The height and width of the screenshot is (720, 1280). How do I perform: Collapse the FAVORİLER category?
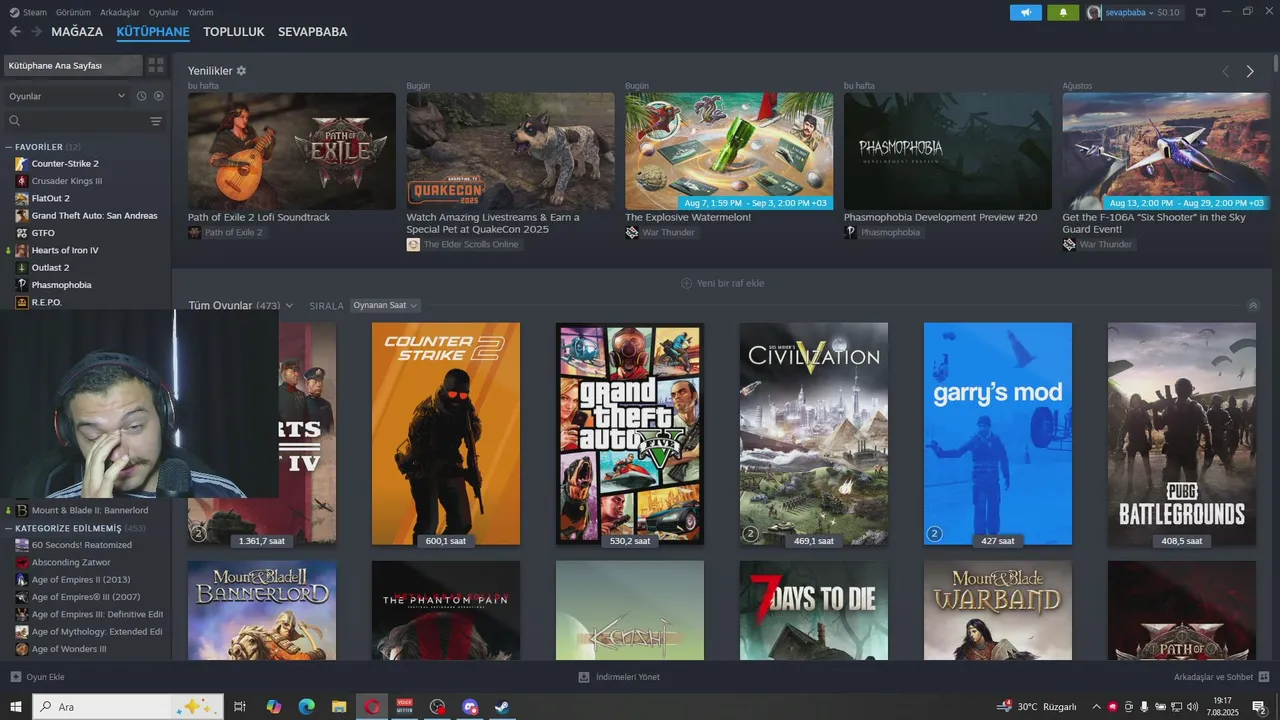(9, 146)
